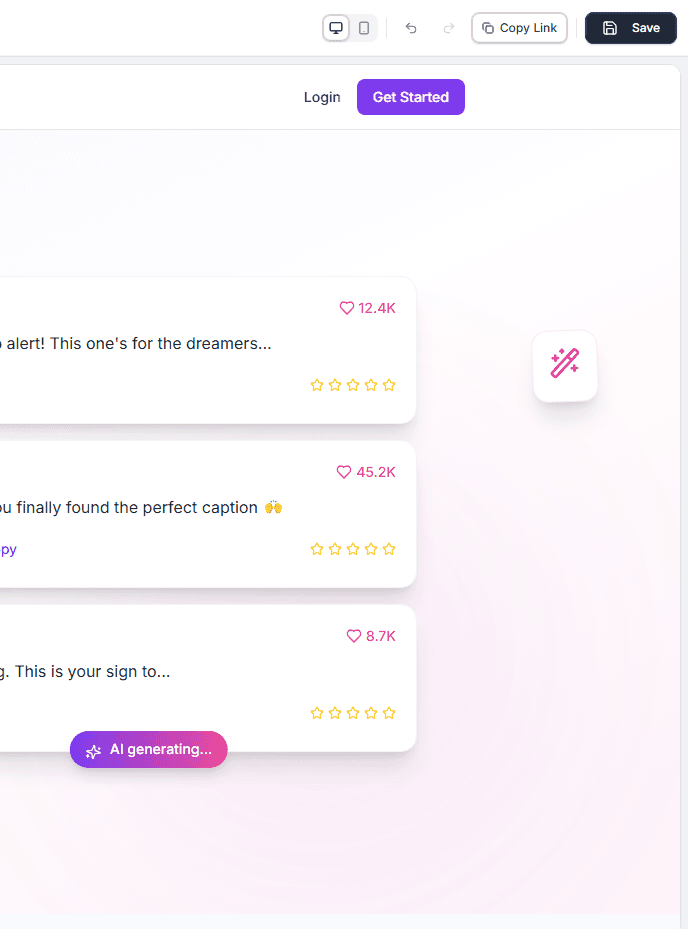This screenshot has width=688, height=929.
Task: Click the magic wand icon card
Action: pos(565,366)
